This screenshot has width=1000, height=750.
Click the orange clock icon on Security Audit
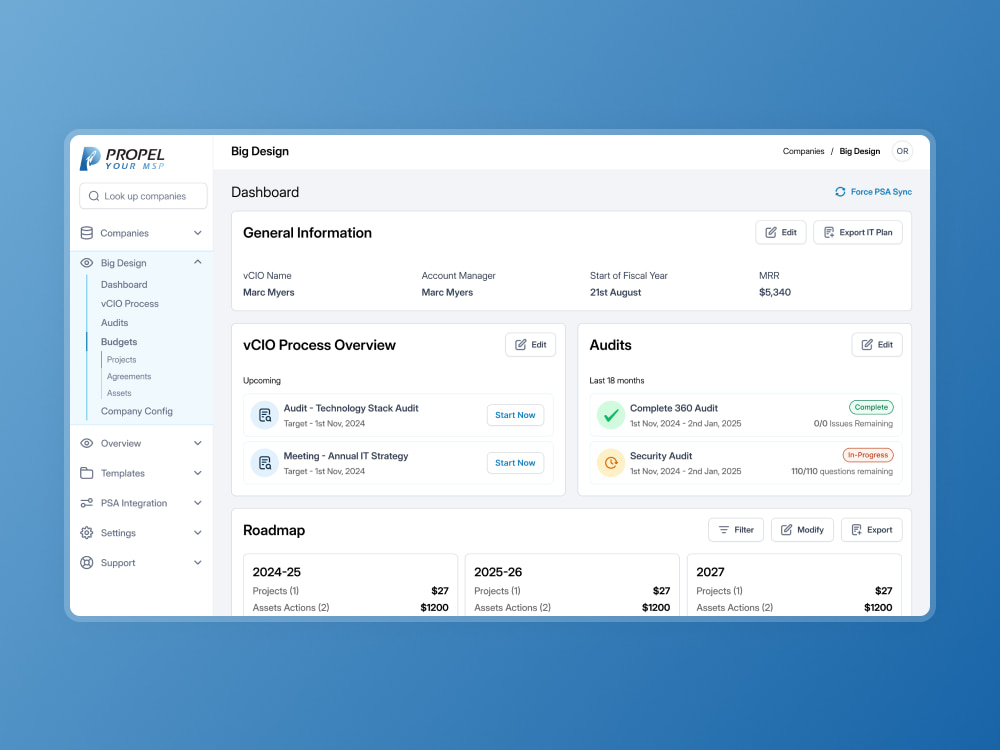(x=610, y=463)
